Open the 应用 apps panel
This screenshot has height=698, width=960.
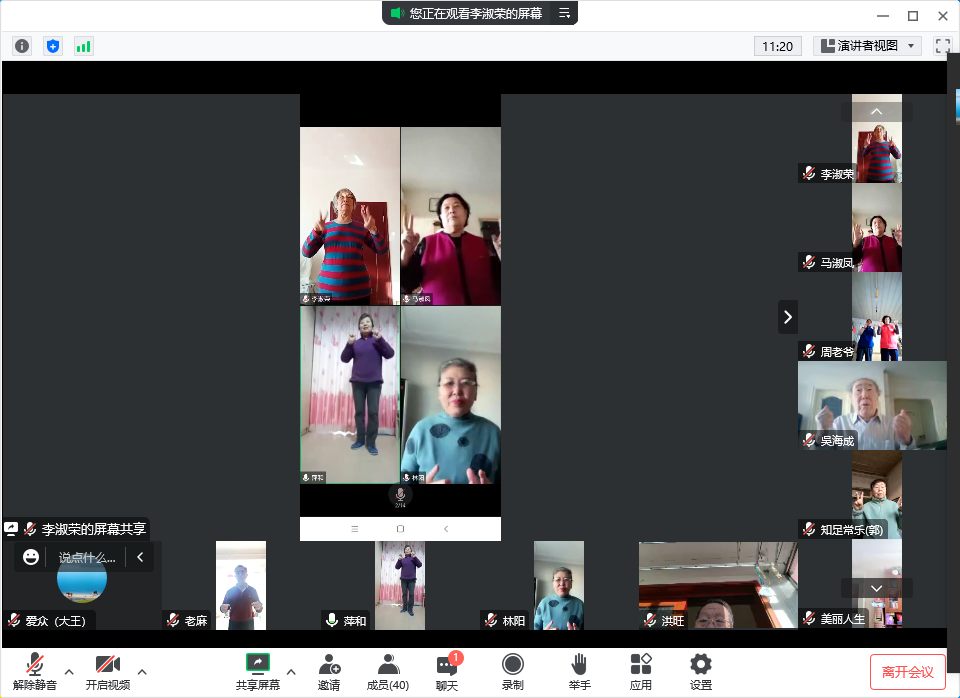tap(641, 671)
